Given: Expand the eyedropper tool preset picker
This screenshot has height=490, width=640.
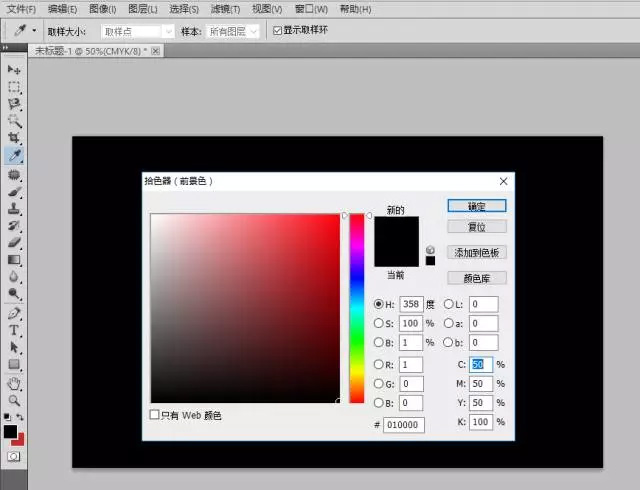Looking at the screenshot, I should pos(34,31).
